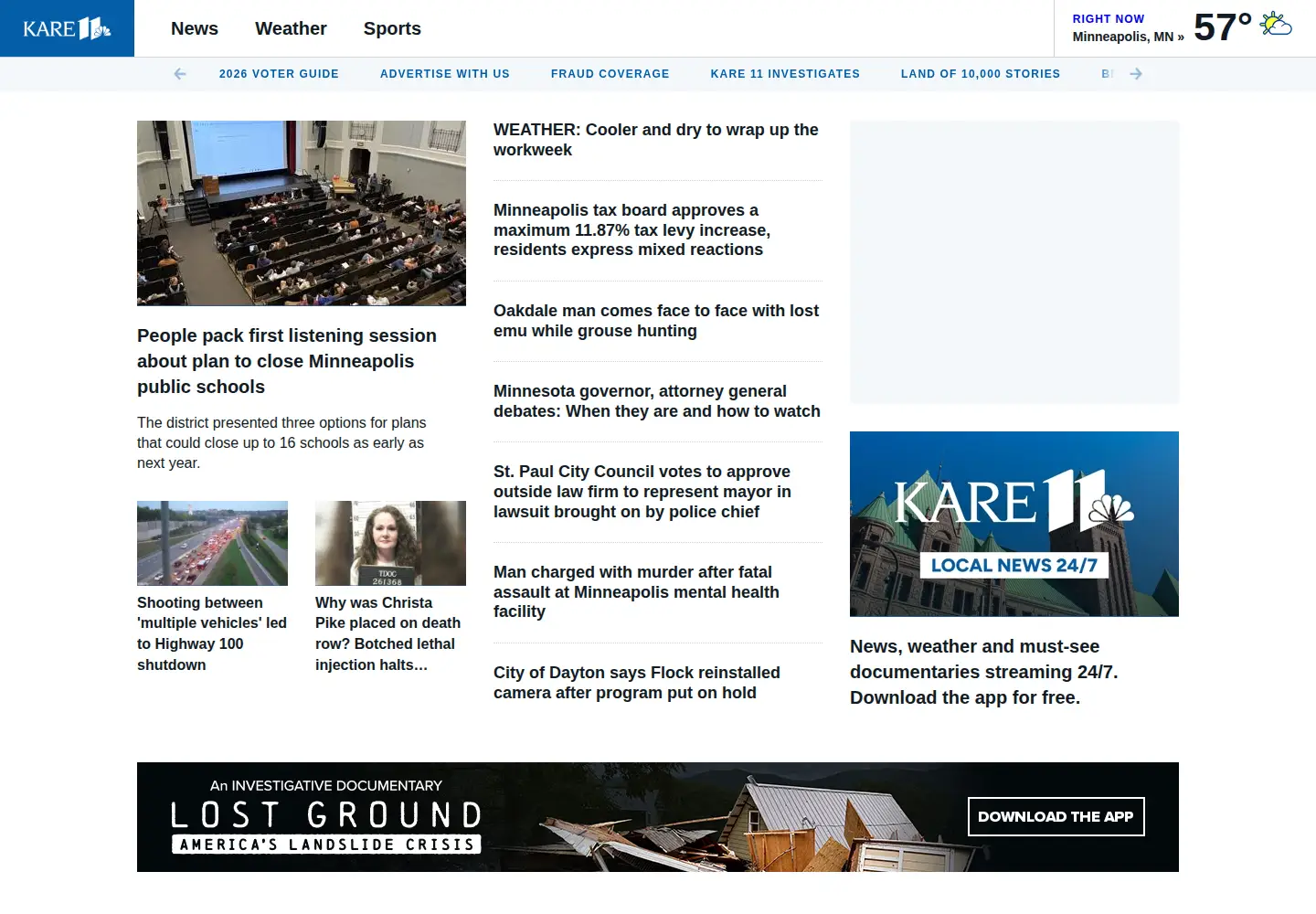The width and height of the screenshot is (1316, 914).
Task: Open mental health facility murder charge story
Action: click(x=637, y=591)
